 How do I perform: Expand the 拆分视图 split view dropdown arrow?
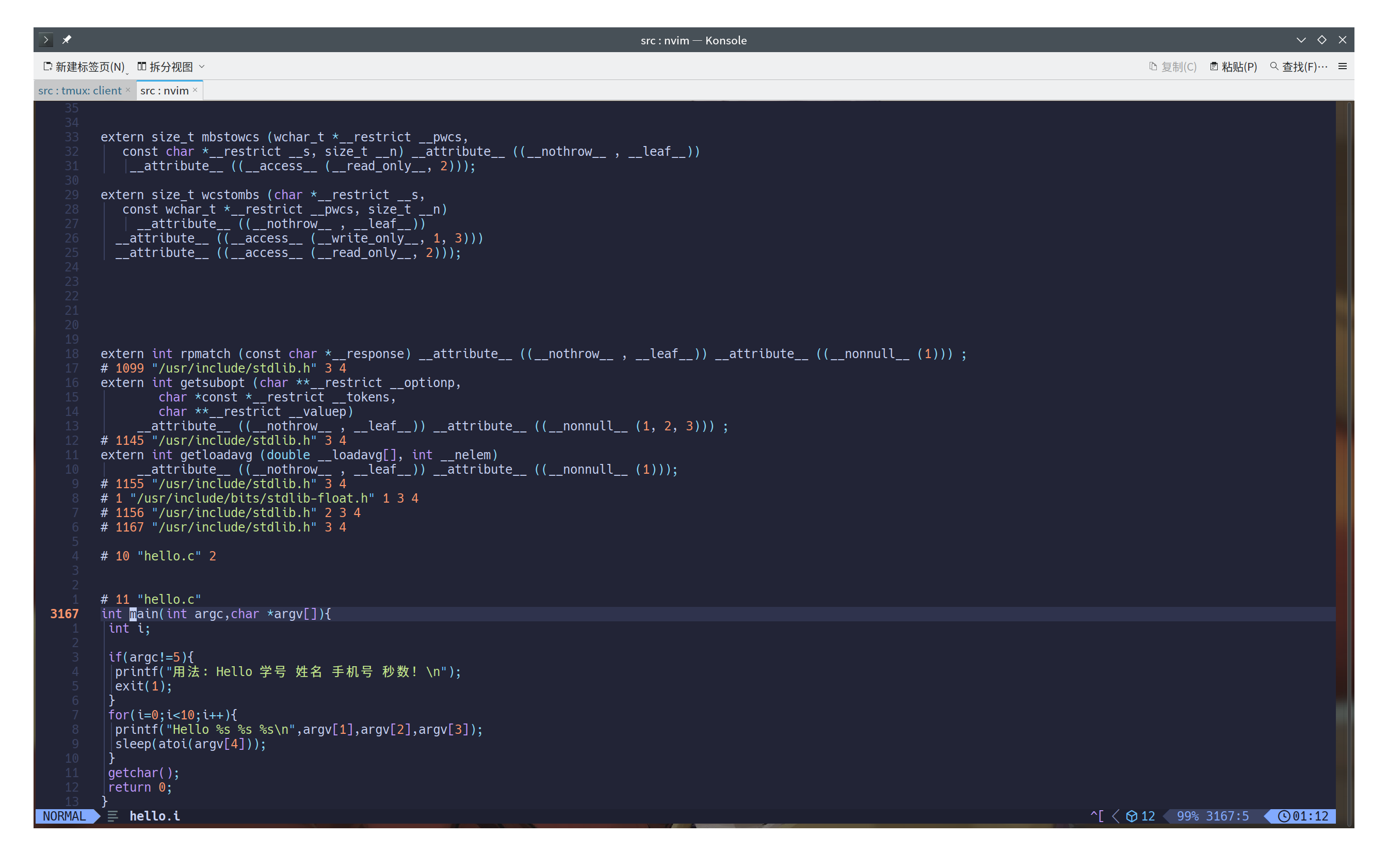[x=201, y=67]
